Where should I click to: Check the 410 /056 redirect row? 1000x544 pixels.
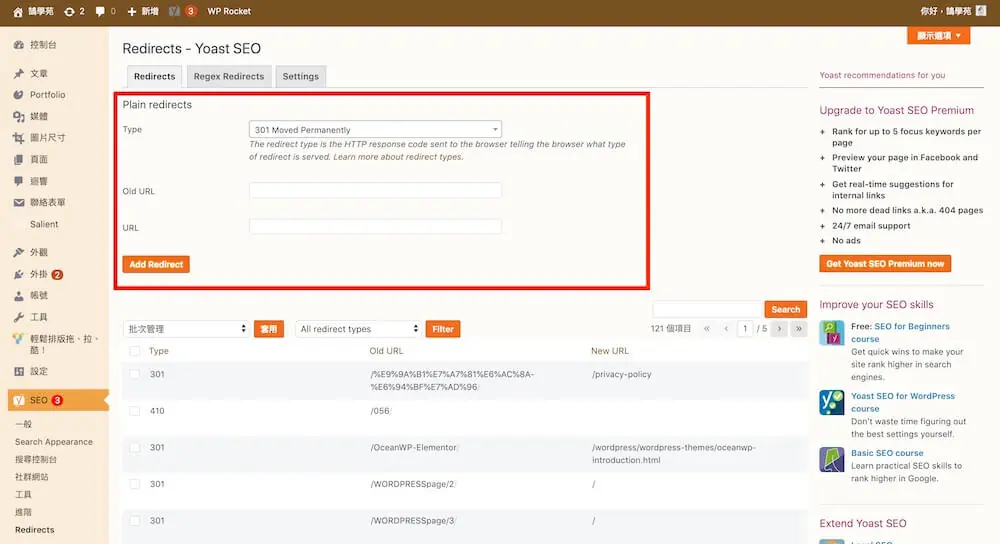pyautogui.click(x=135, y=411)
